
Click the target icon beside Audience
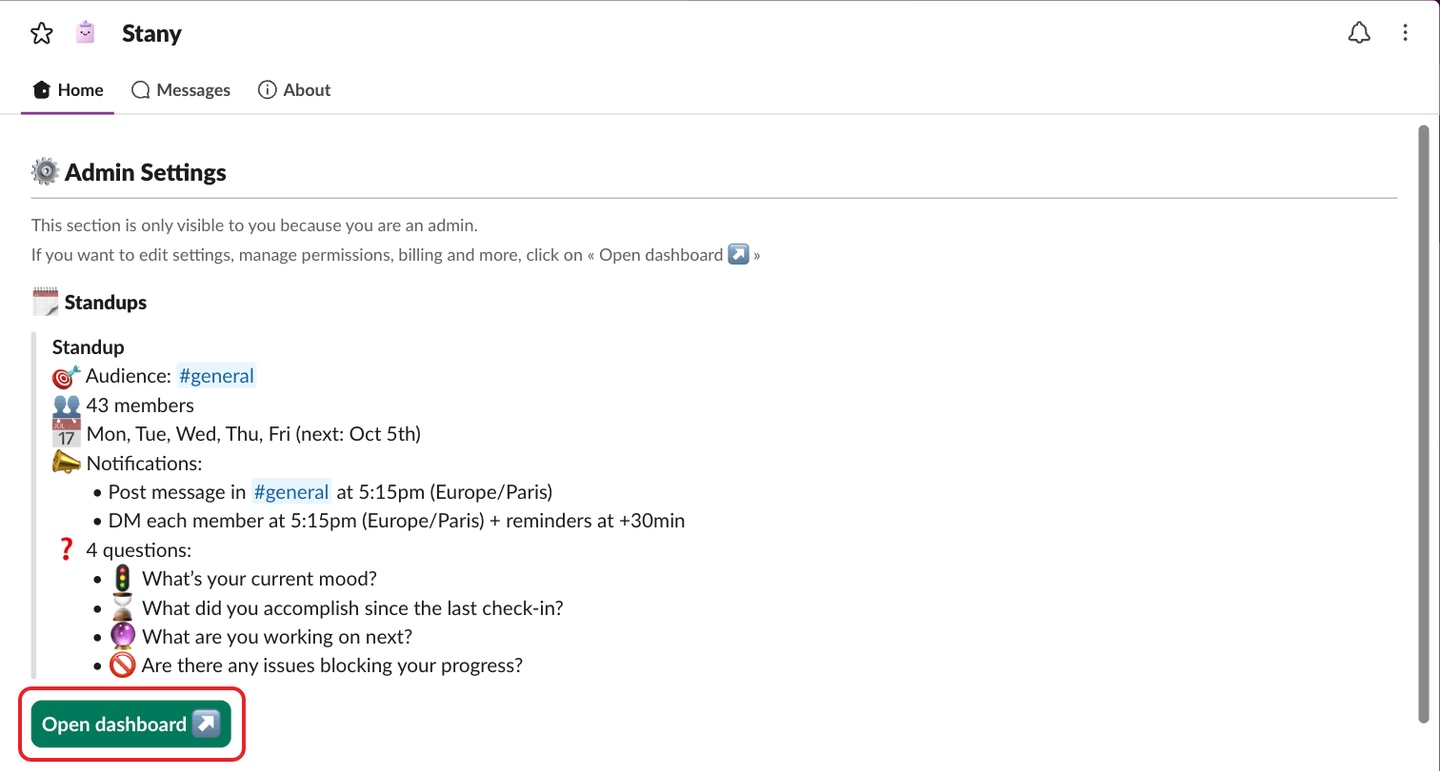(x=66, y=376)
